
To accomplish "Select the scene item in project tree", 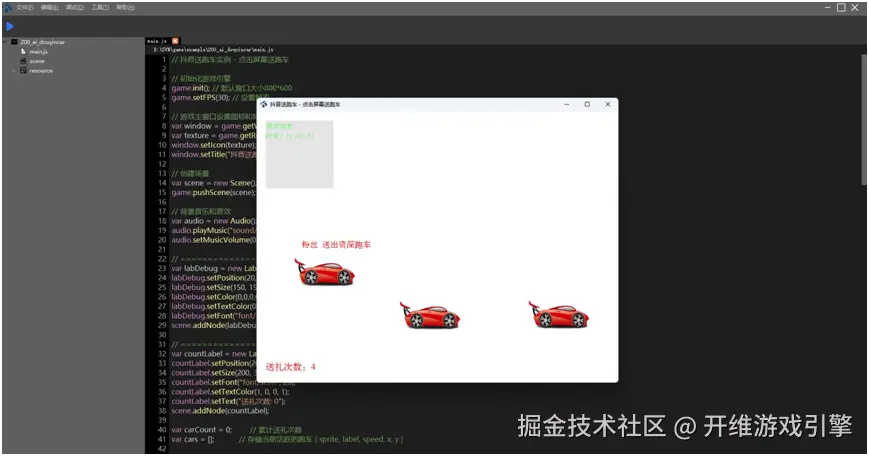I will [37, 61].
